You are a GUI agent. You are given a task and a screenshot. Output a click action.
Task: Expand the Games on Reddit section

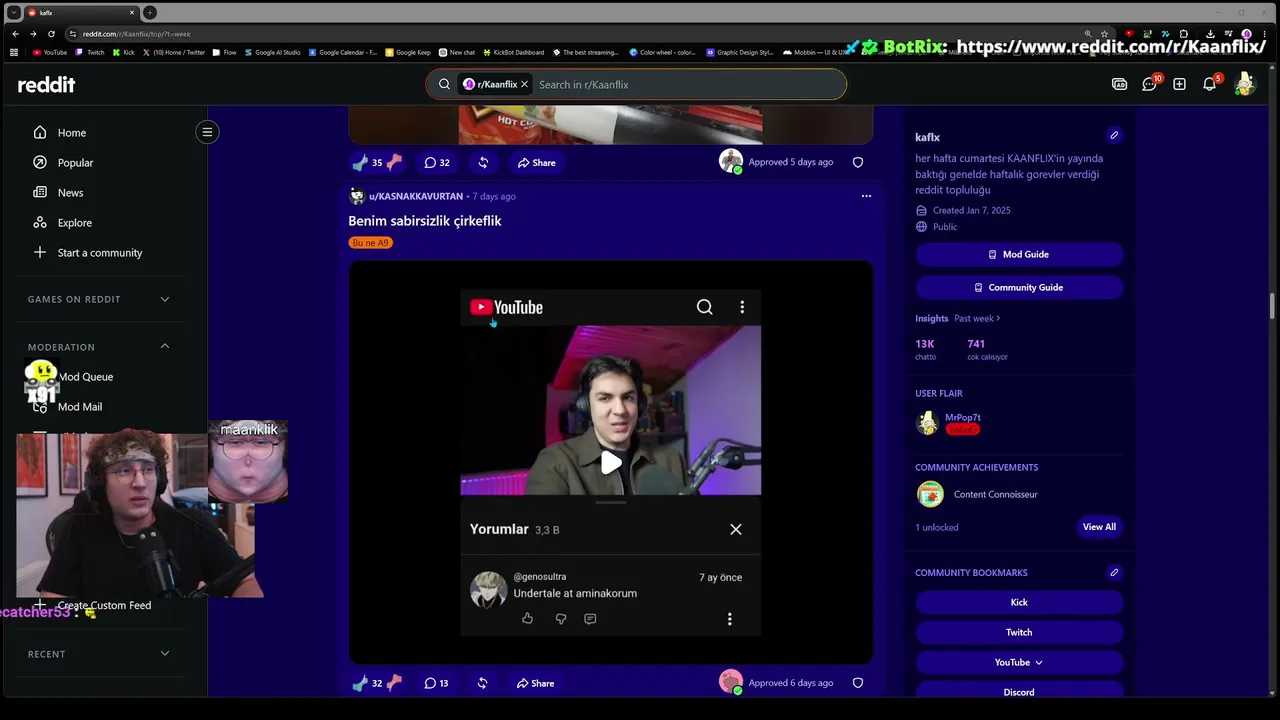(165, 299)
